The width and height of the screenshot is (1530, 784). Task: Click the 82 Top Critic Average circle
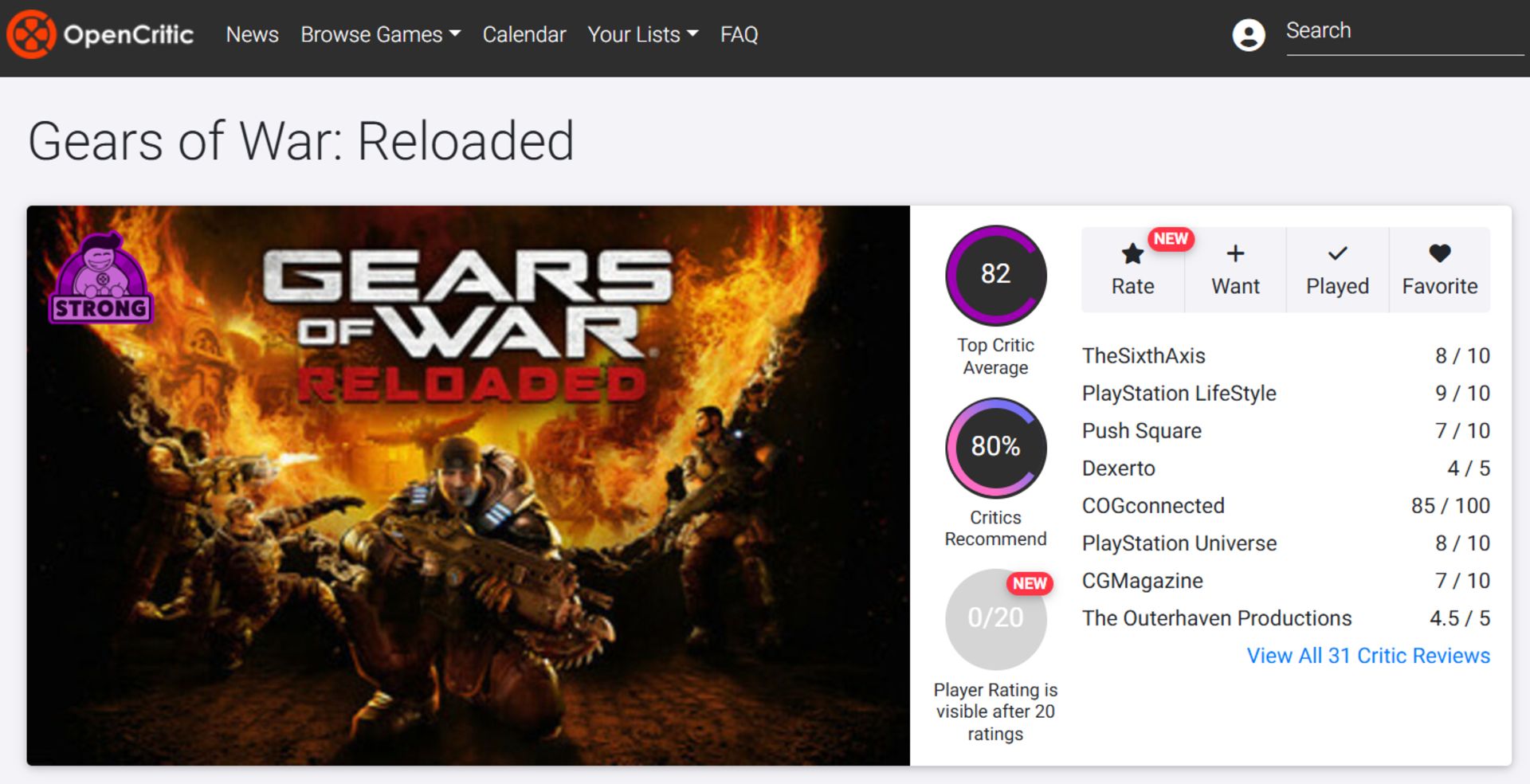[x=995, y=275]
